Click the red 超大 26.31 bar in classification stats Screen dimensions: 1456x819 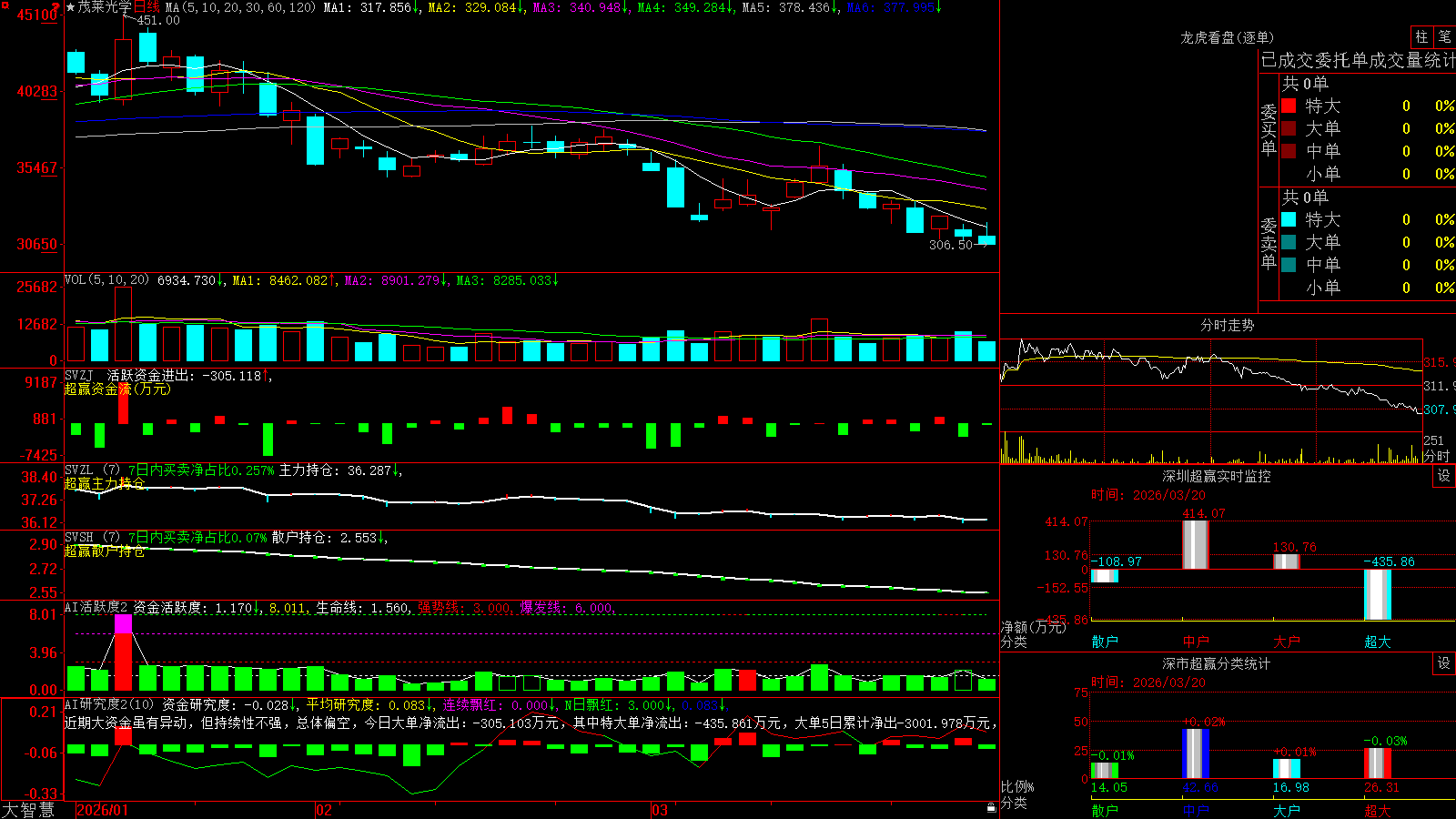[1378, 763]
